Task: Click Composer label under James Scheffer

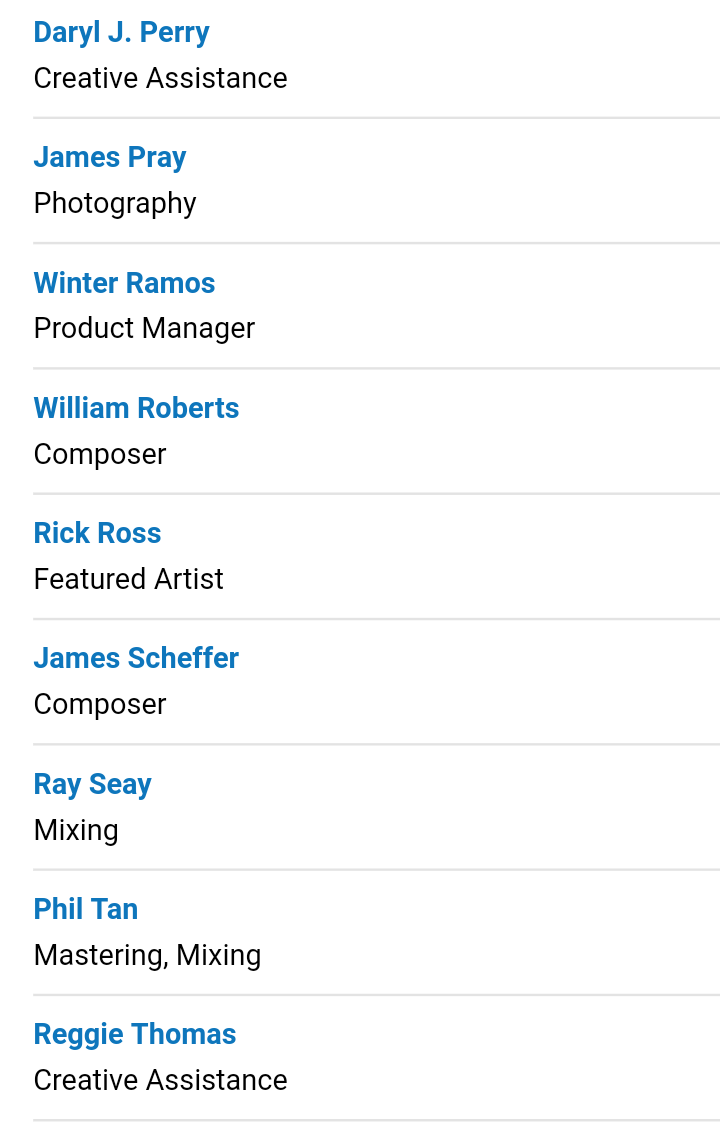Action: pos(100,704)
